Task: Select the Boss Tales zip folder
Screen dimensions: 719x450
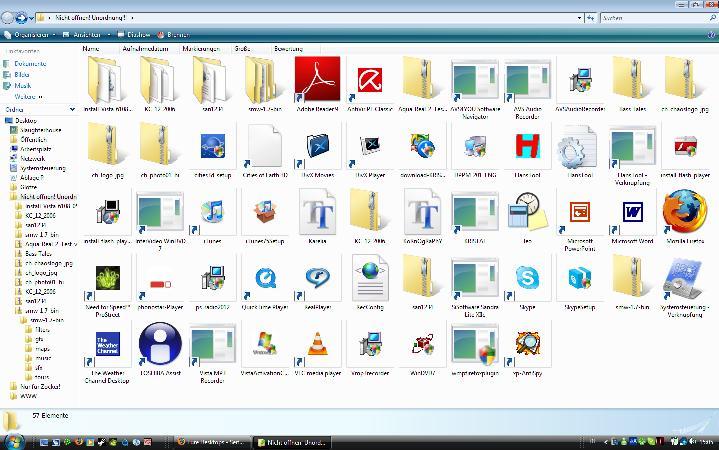Action: [x=632, y=80]
